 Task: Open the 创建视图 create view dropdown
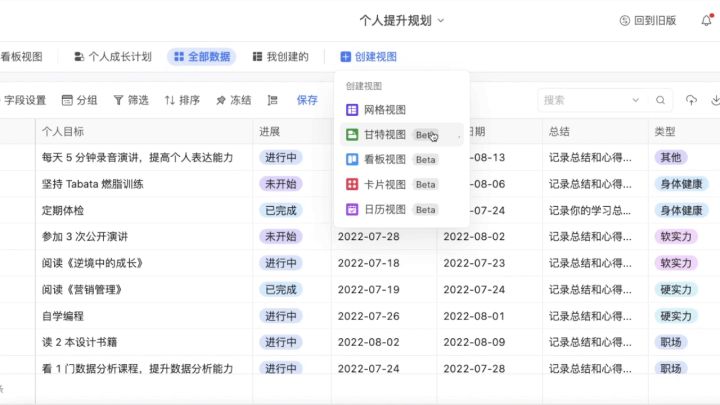click(x=368, y=57)
